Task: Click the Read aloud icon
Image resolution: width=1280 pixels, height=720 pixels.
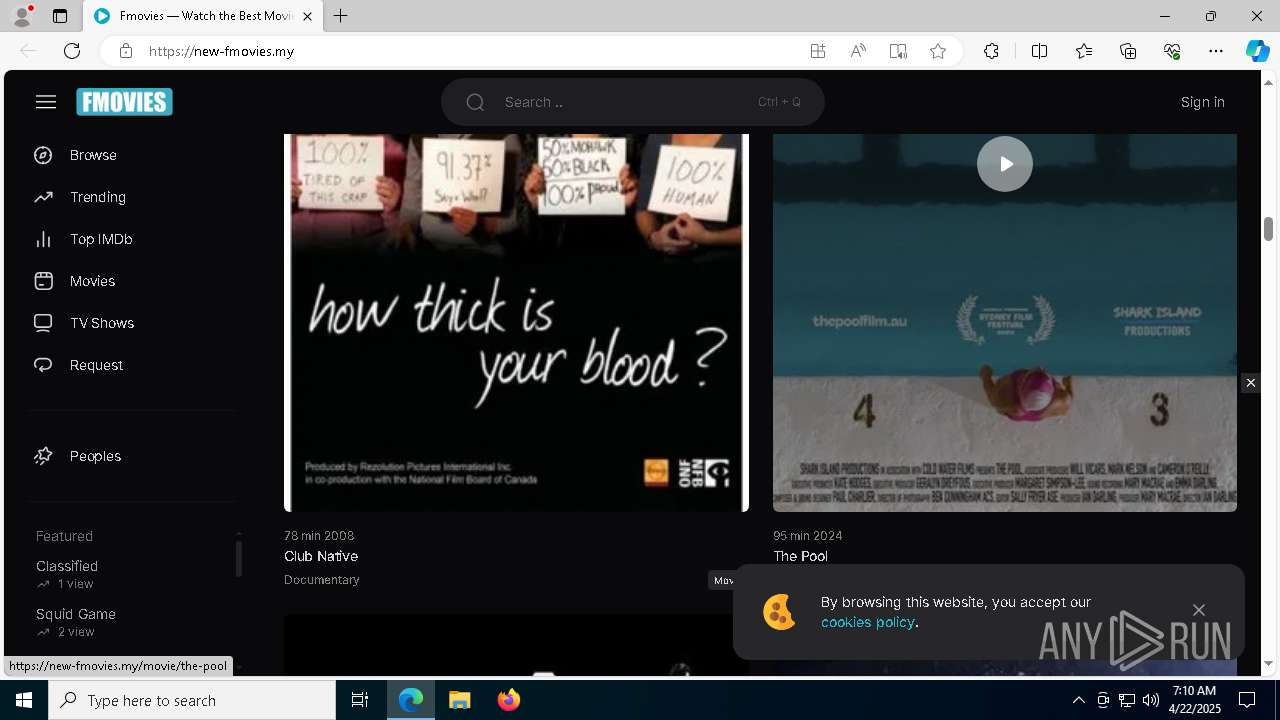Action: (858, 51)
